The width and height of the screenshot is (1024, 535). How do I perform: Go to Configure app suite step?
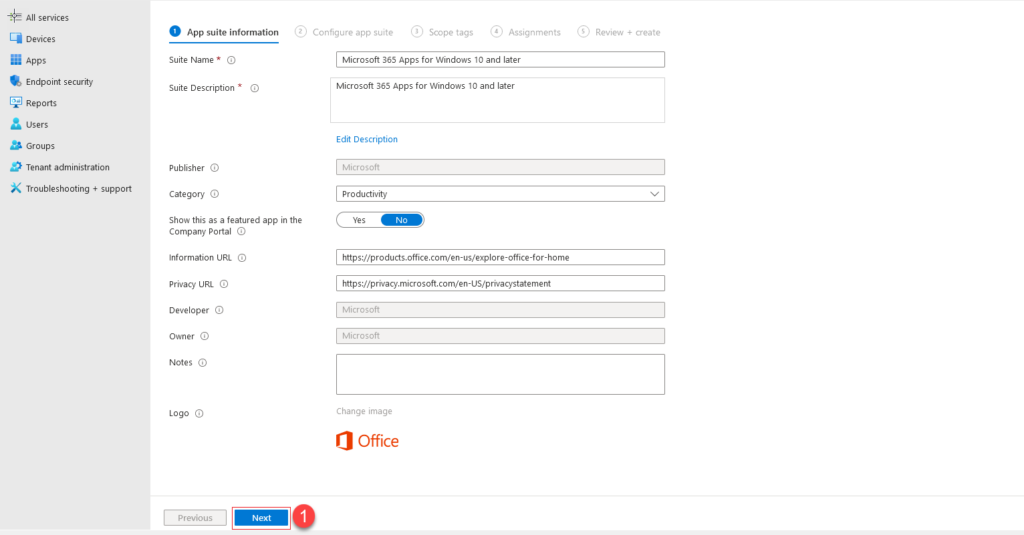pyautogui.click(x=344, y=32)
